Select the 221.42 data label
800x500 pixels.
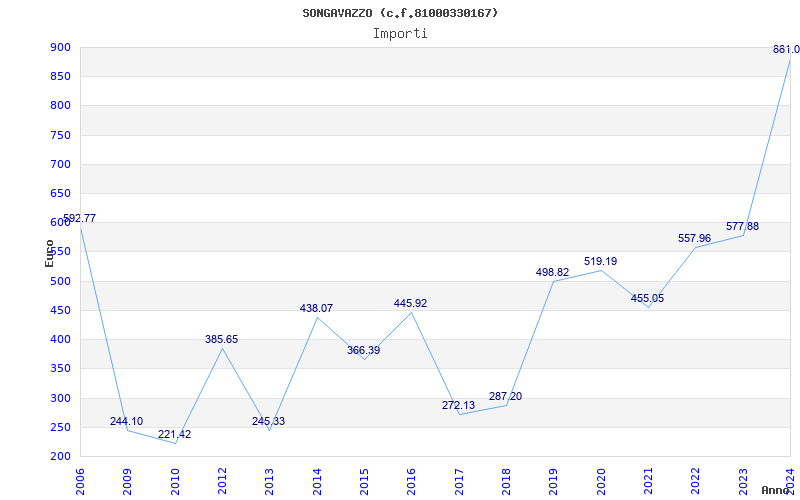click(174, 434)
